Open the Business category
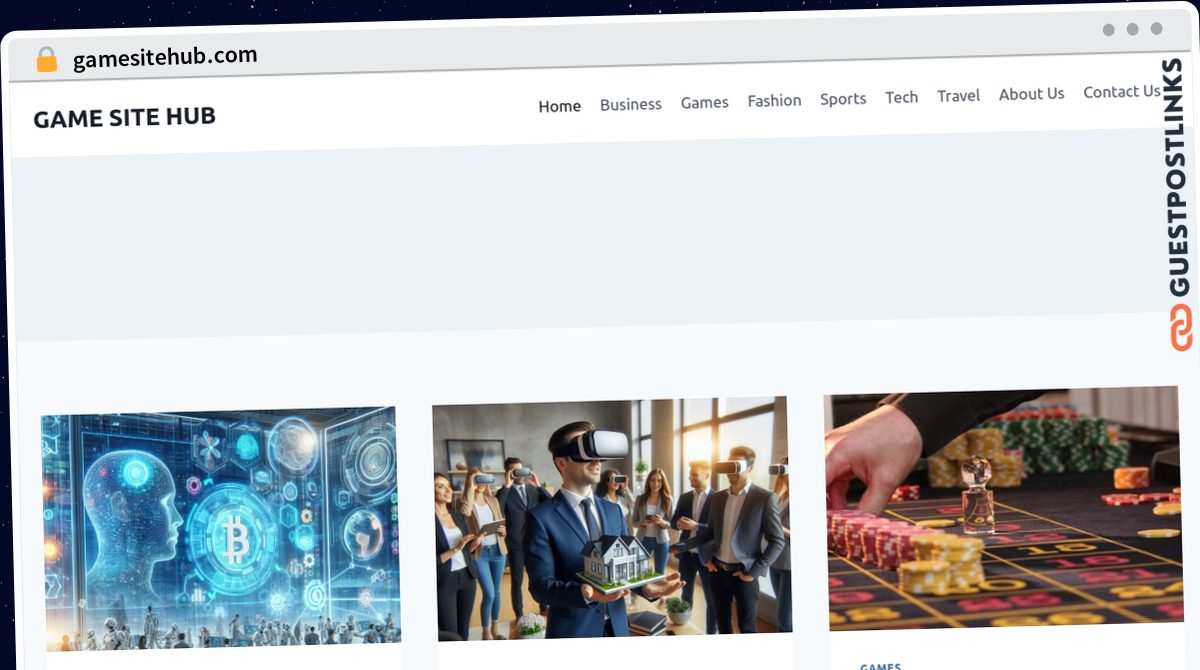 (631, 104)
